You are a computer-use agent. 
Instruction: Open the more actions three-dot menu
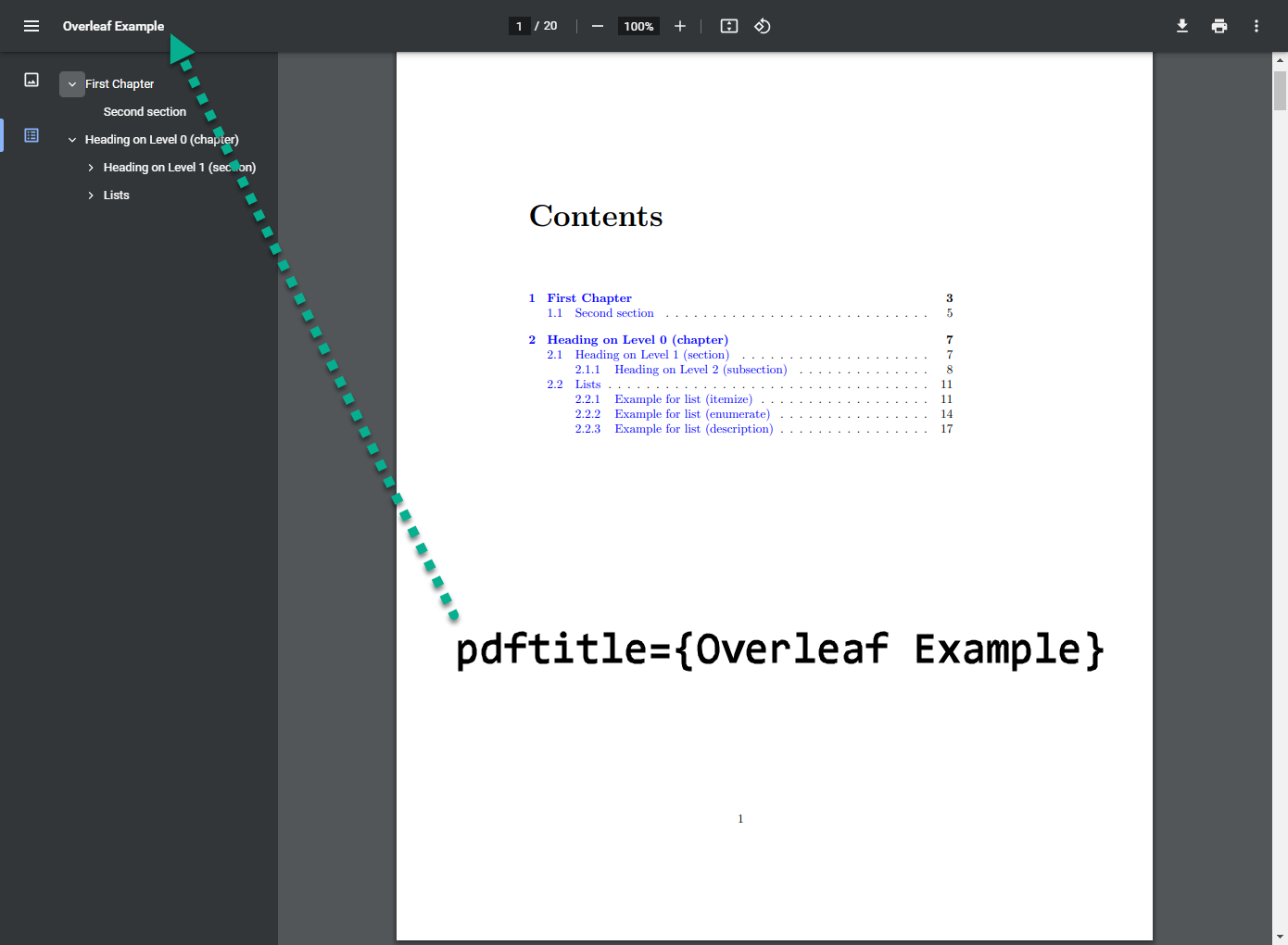tap(1256, 26)
